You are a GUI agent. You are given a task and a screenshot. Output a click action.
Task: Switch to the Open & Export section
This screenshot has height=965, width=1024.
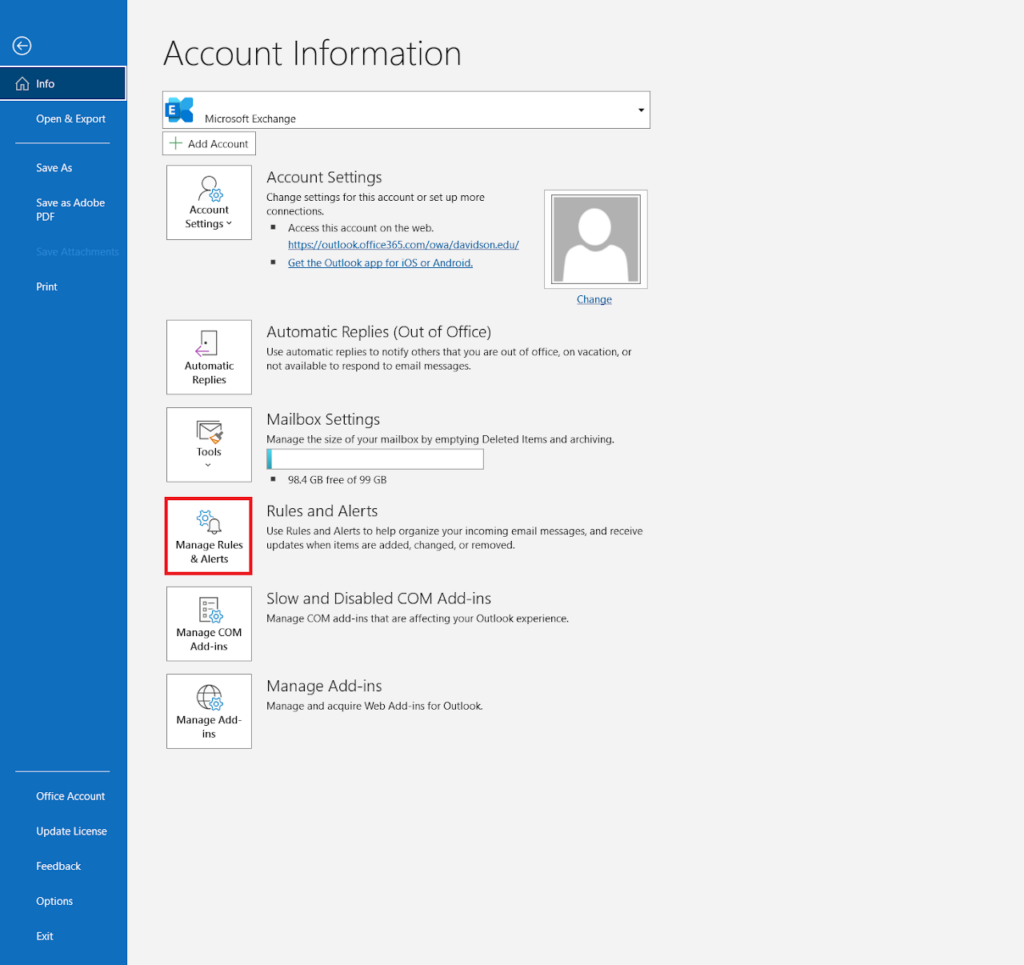[x=70, y=118]
